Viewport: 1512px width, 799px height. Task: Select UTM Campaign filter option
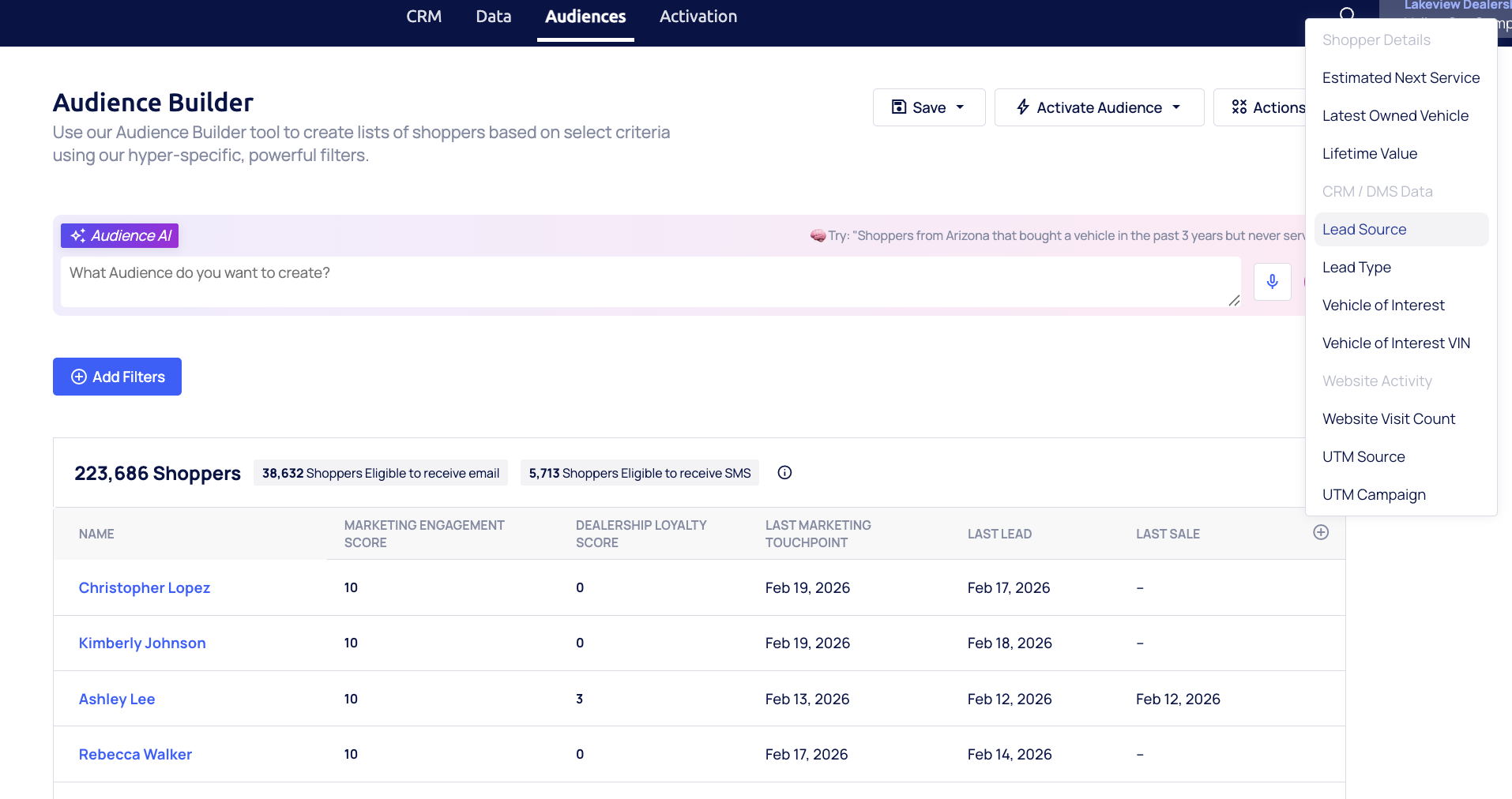pos(1374,494)
